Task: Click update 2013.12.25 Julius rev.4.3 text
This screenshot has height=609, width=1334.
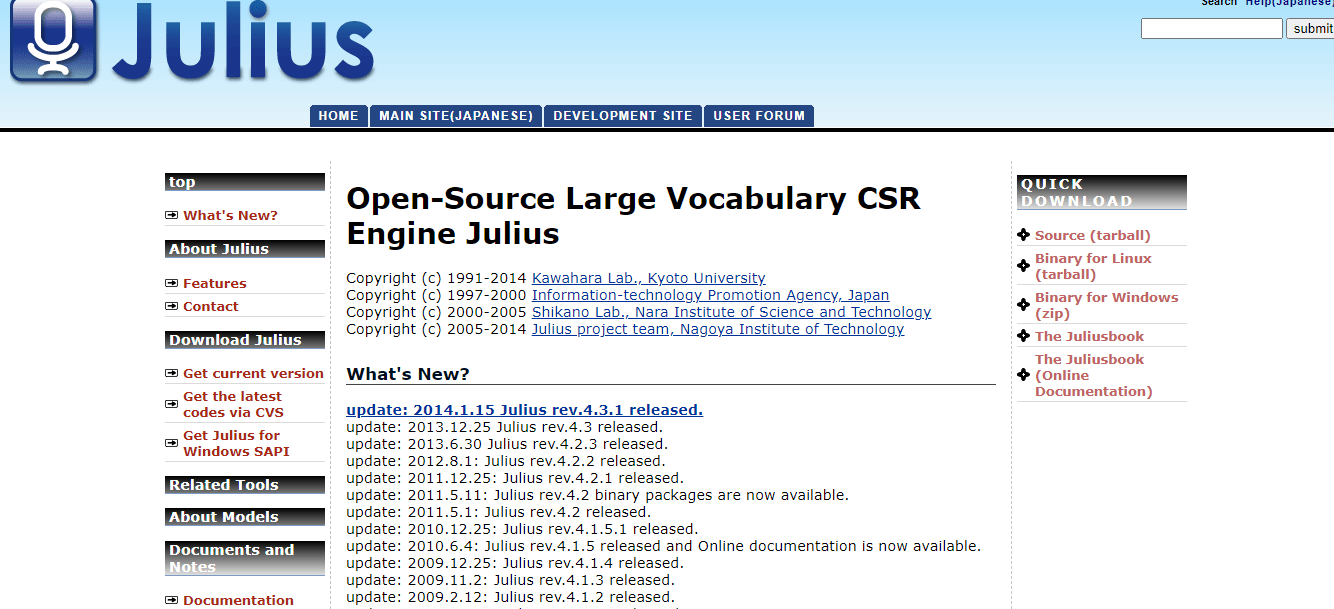Action: [504, 427]
